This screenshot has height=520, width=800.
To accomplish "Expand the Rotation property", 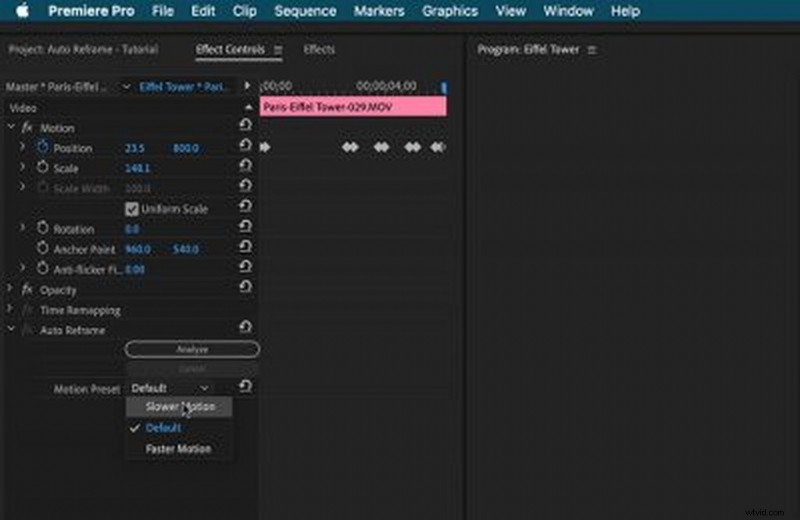I will tap(22, 228).
